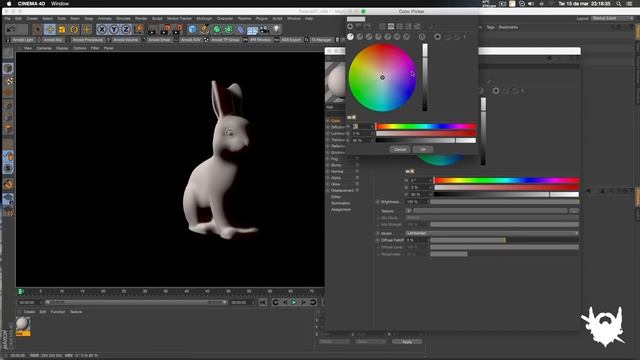
Task: Open the viewport Options menu
Action: tap(80, 48)
